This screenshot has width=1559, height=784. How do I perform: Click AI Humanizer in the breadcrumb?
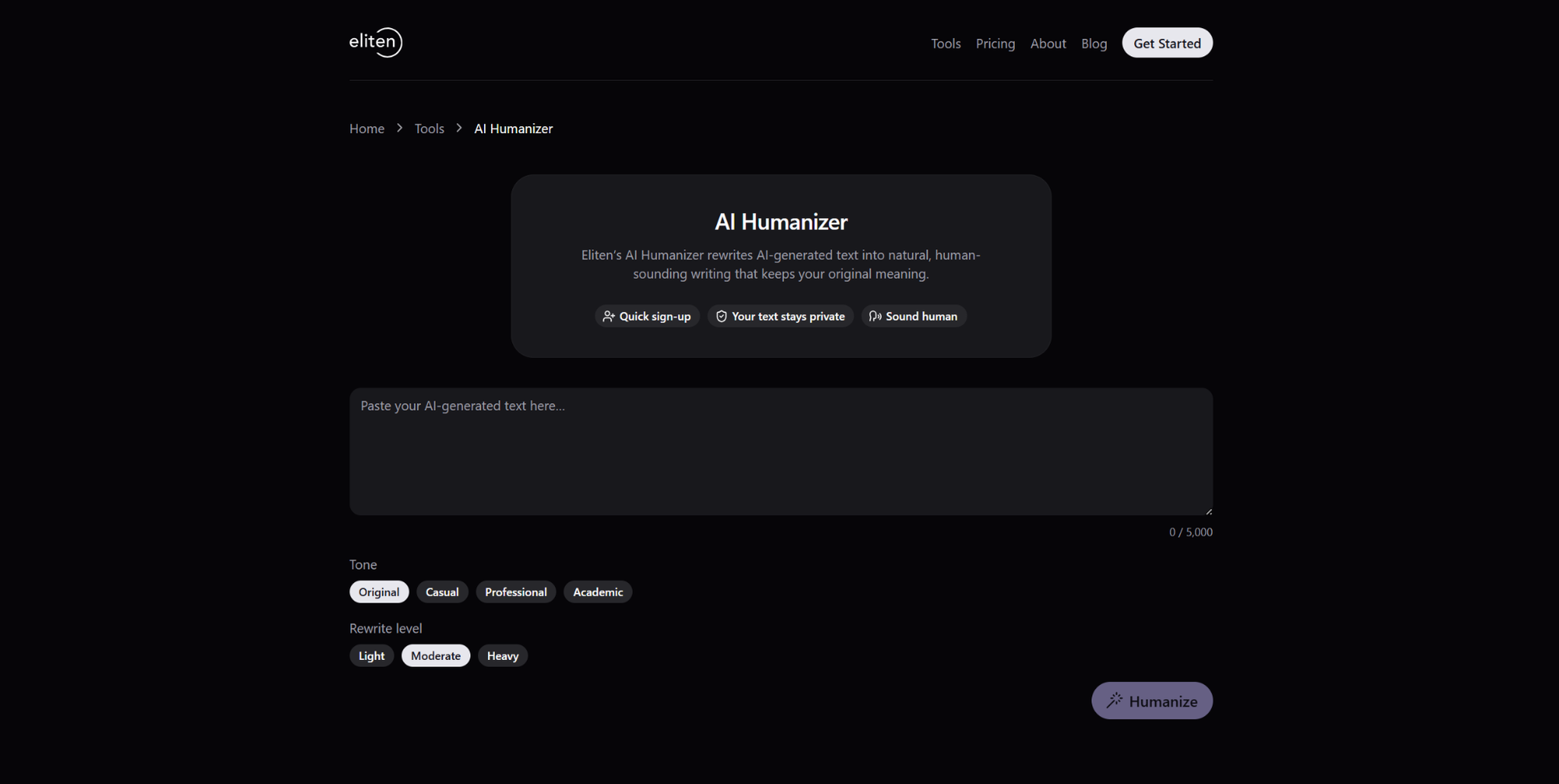point(513,129)
